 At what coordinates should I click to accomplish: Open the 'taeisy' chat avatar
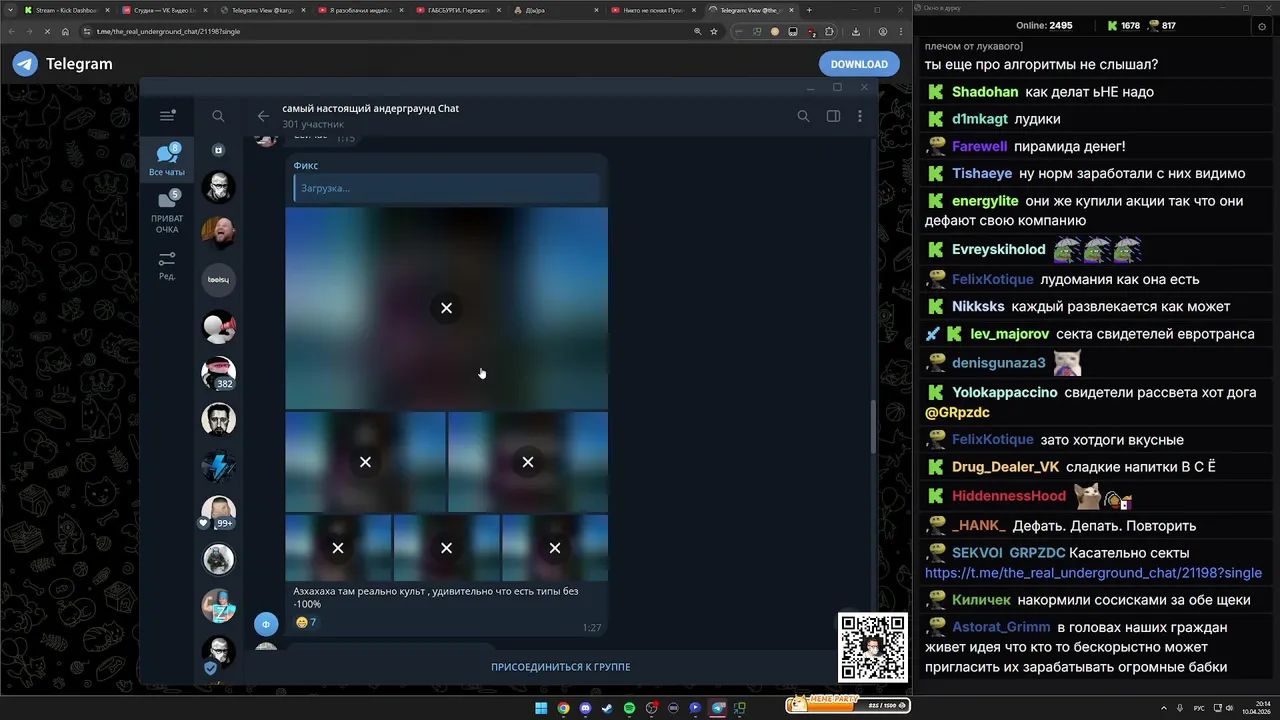click(218, 280)
